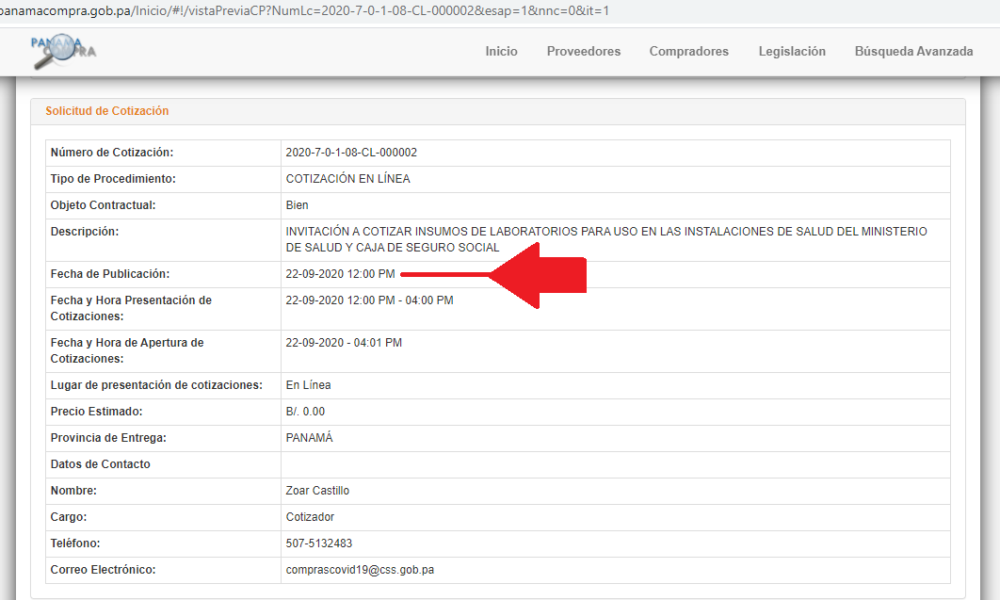
Task: Open the Compradores menu item
Action: 689,52
